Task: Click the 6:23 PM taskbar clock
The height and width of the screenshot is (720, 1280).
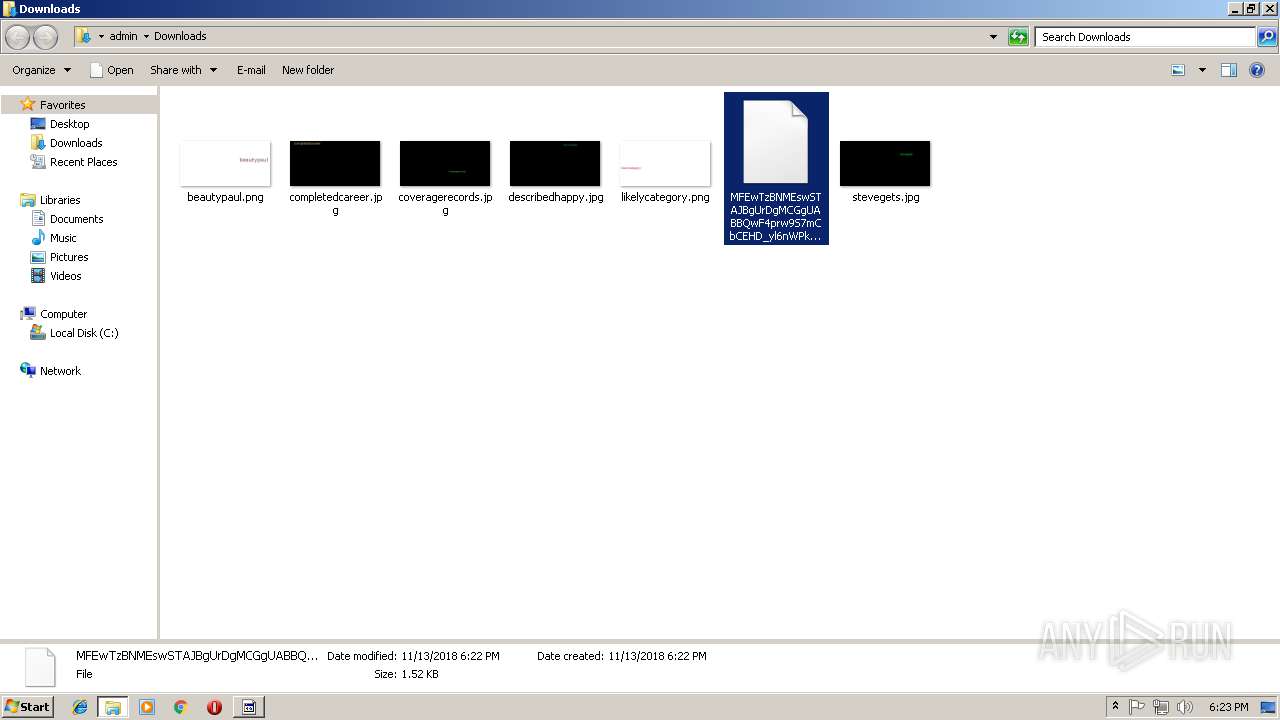Action: 1228,707
